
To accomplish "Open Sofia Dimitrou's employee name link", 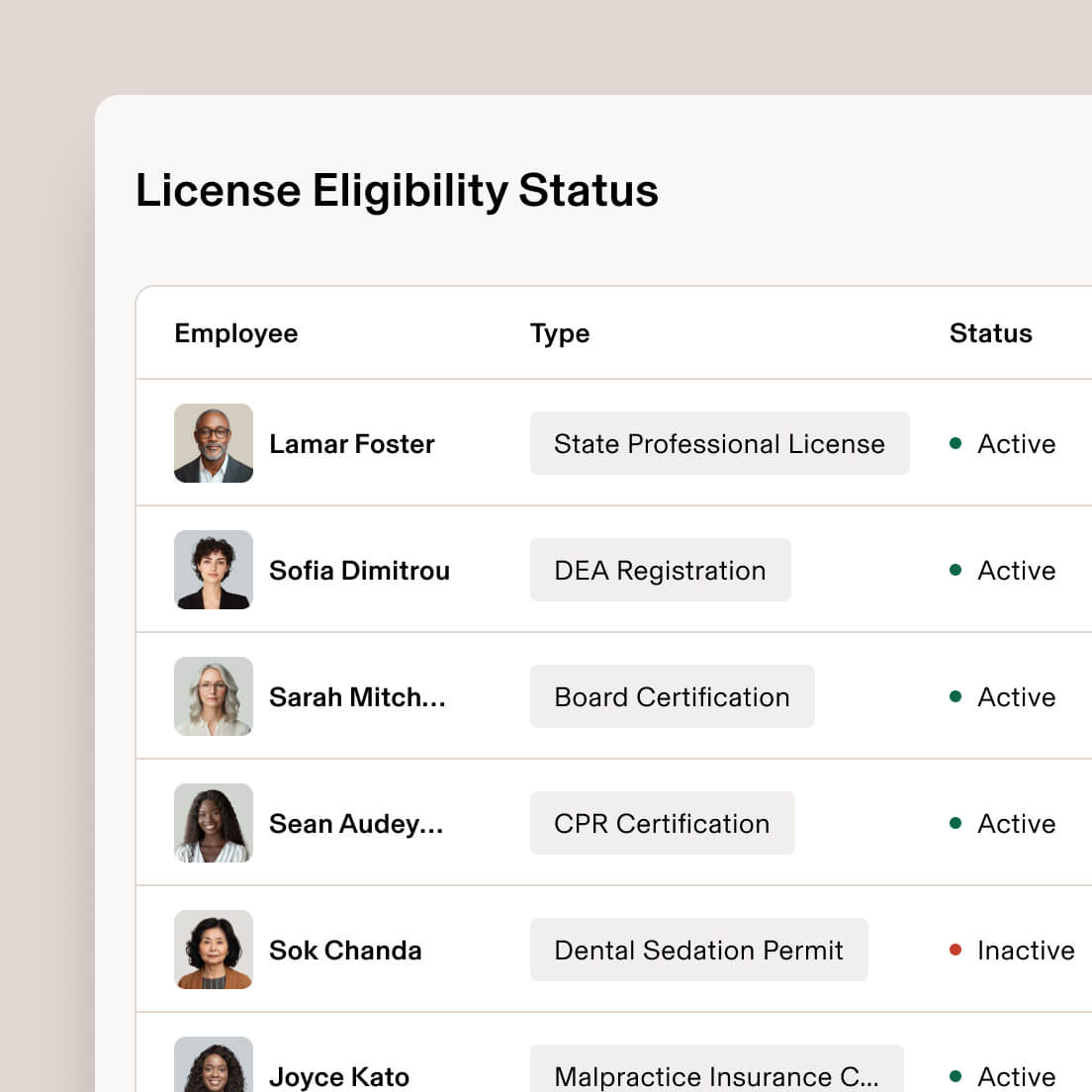I will click(359, 570).
